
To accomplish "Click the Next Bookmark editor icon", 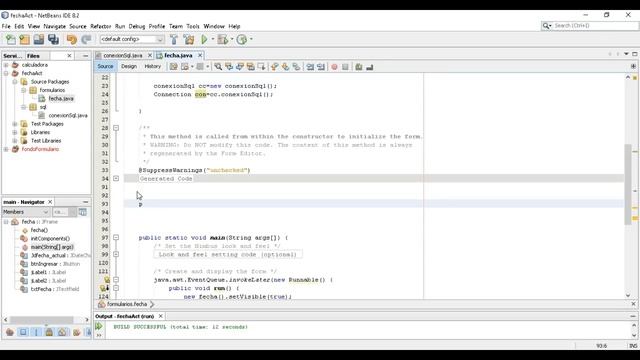I will pyautogui.click(x=285, y=67).
